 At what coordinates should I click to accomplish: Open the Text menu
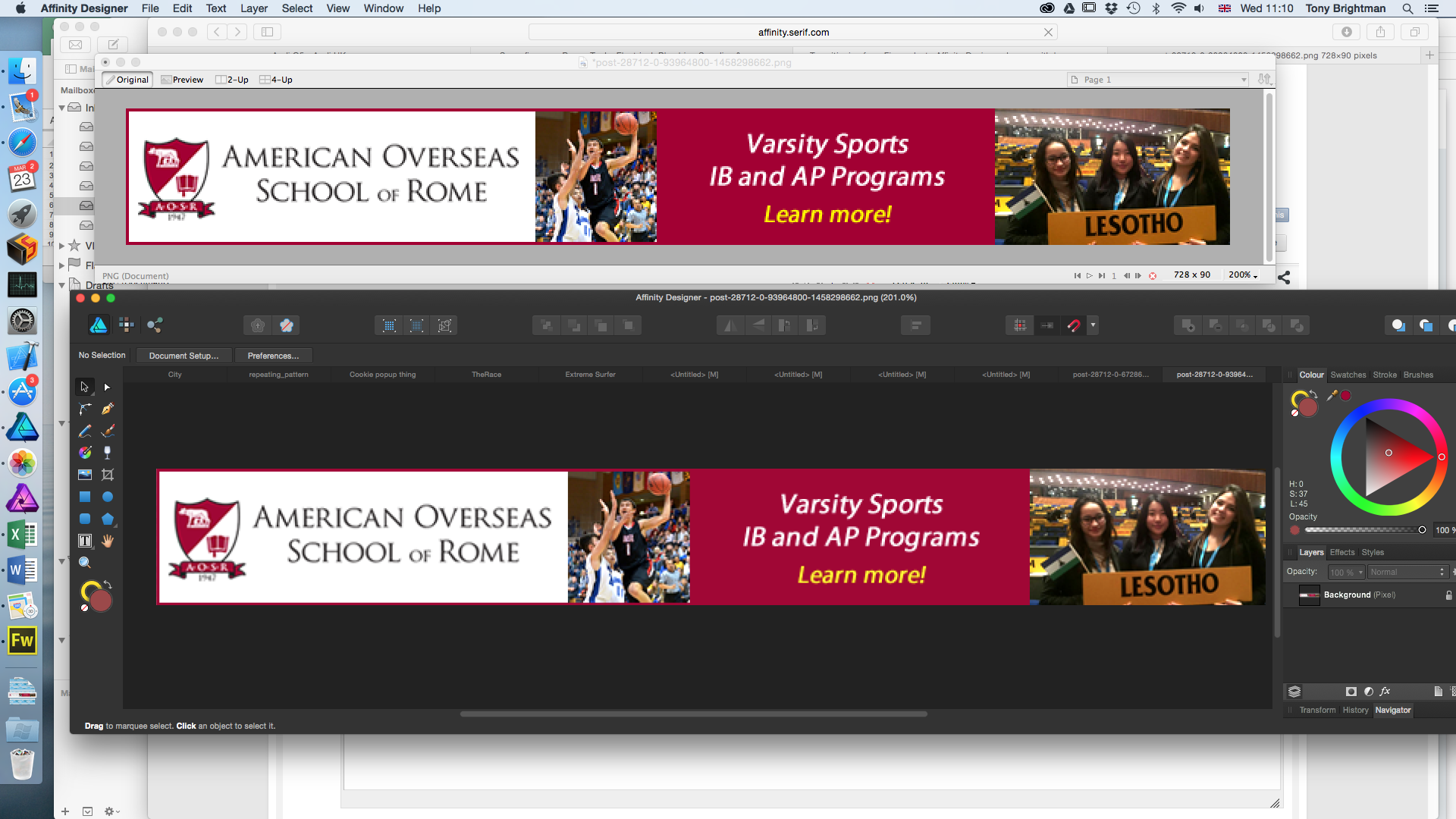(216, 8)
